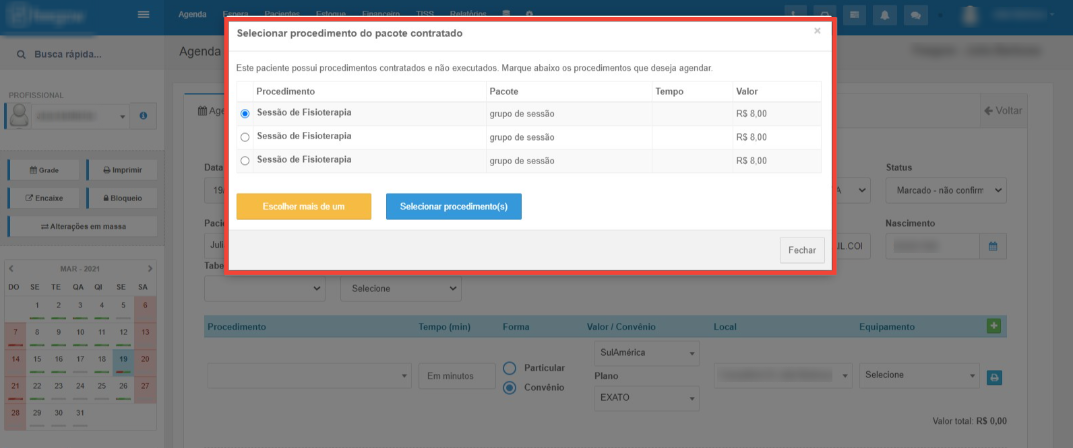The height and width of the screenshot is (448, 1073).
Task: Click the Encaixe button
Action: coord(44,198)
